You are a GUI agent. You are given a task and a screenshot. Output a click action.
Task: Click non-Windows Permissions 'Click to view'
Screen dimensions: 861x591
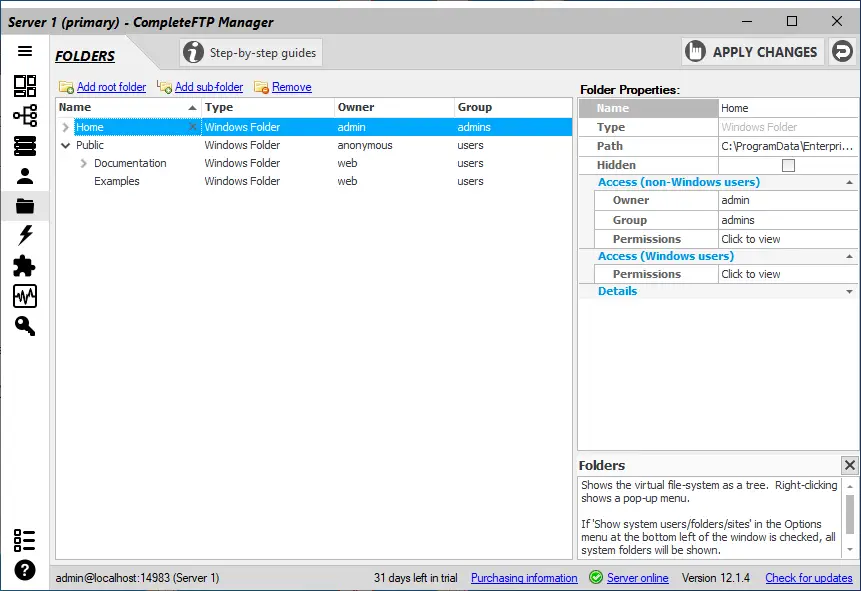[x=789, y=239]
